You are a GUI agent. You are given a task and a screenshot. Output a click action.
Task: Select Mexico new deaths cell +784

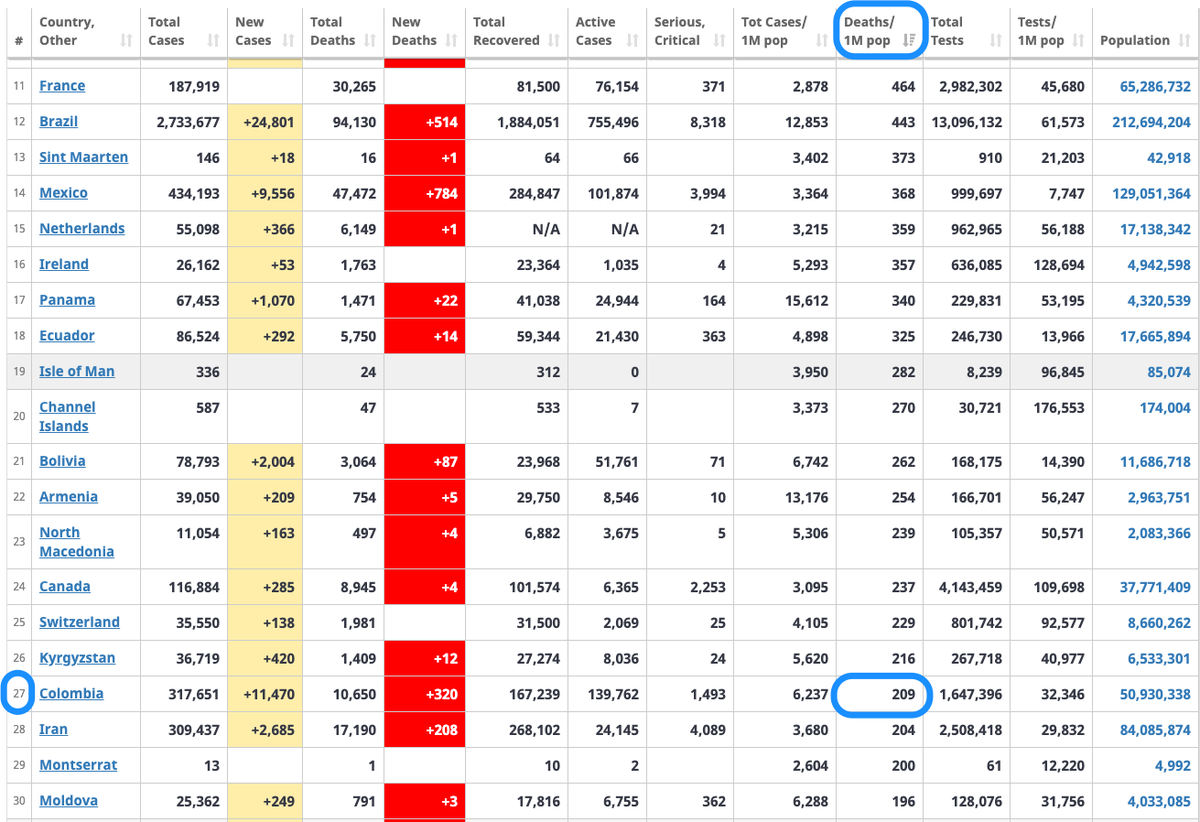tap(424, 193)
